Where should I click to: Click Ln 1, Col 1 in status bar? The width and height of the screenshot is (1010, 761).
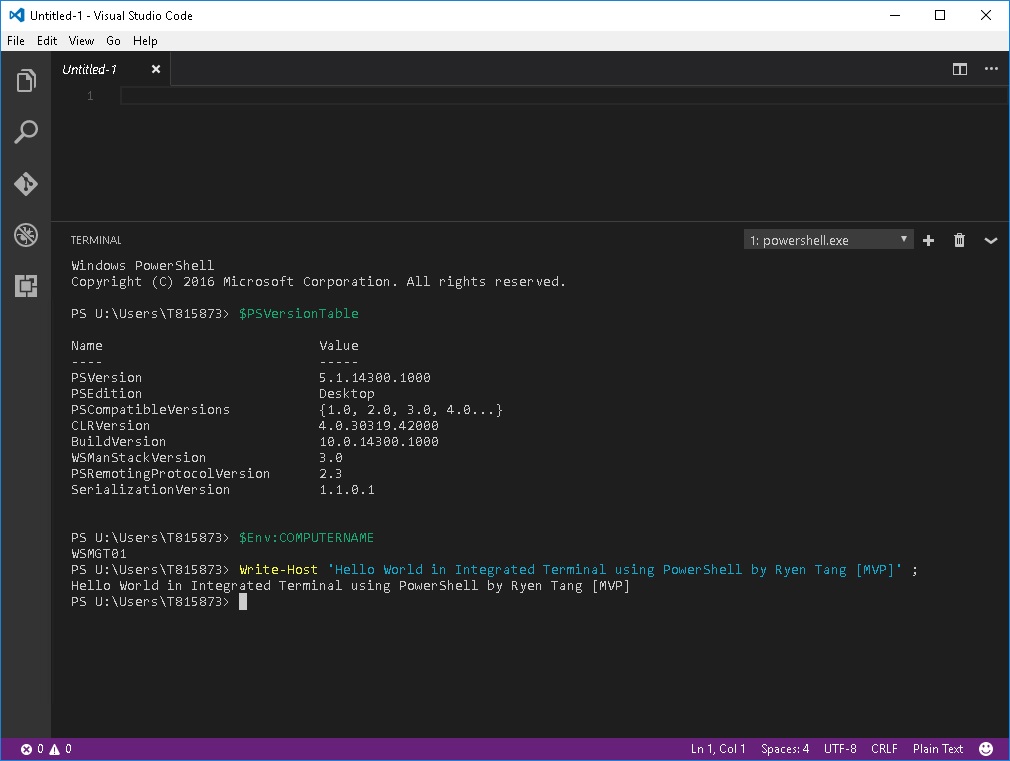pos(718,749)
